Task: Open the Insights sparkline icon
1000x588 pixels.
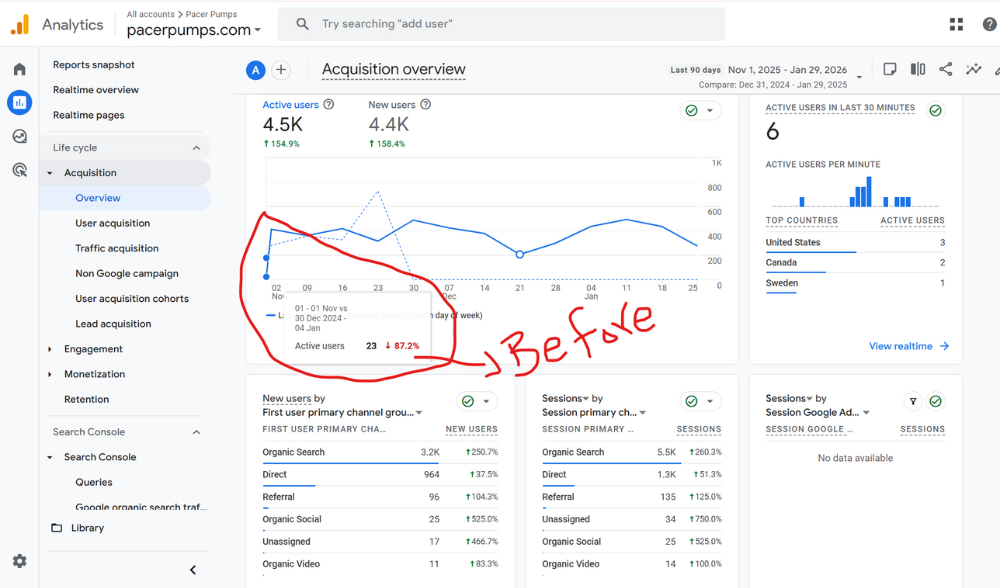Action: click(973, 69)
